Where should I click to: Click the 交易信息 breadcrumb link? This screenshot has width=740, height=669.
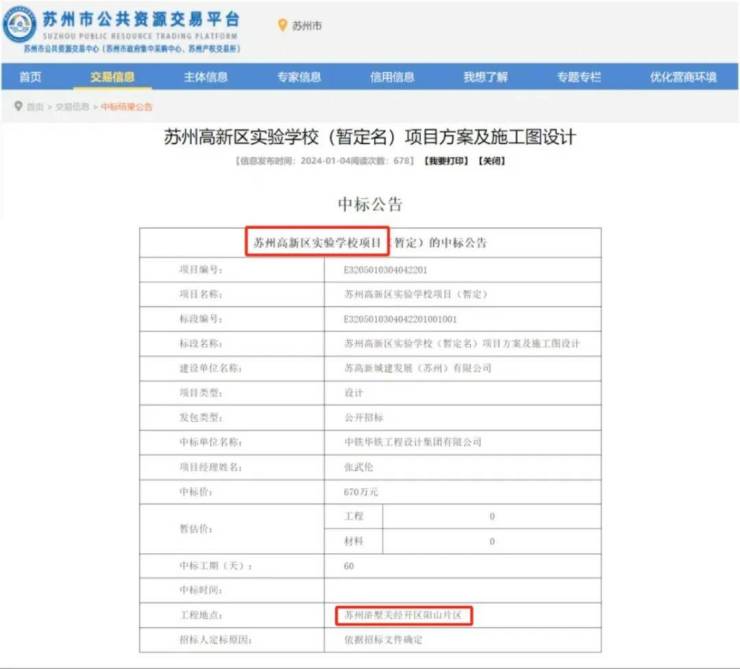[x=72, y=107]
